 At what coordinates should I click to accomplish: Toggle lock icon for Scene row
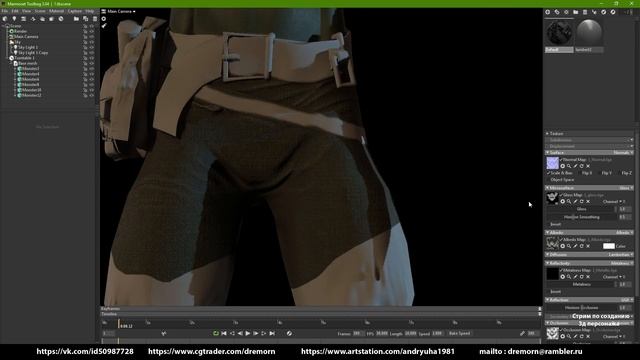coord(85,26)
